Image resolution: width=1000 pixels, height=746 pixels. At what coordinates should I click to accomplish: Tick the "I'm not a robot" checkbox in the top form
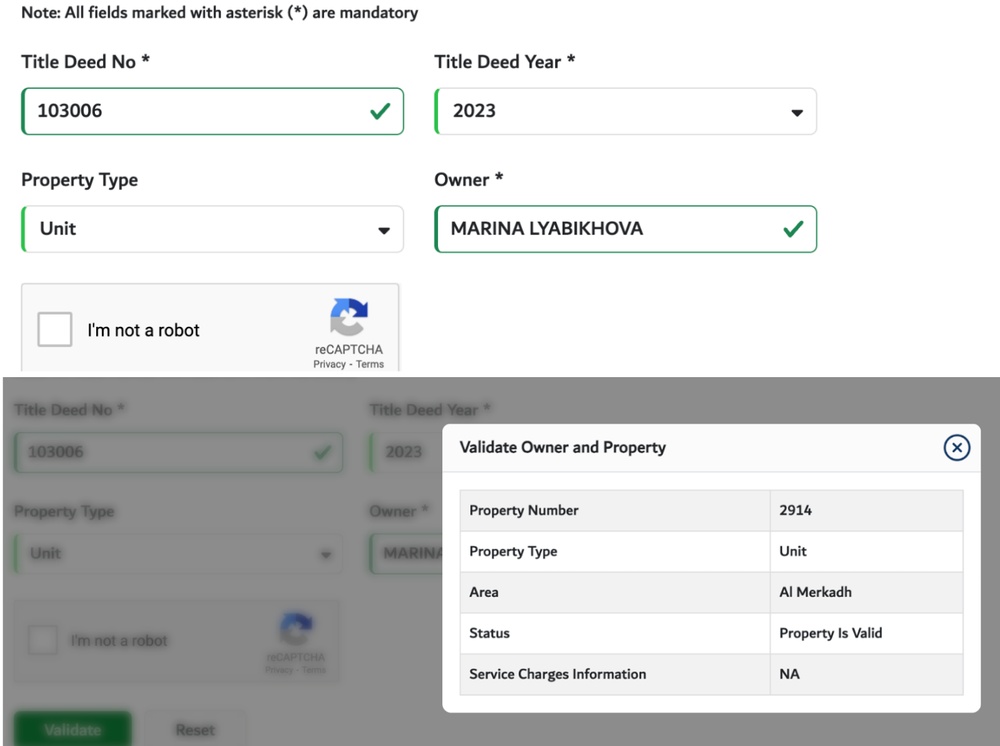click(x=55, y=329)
